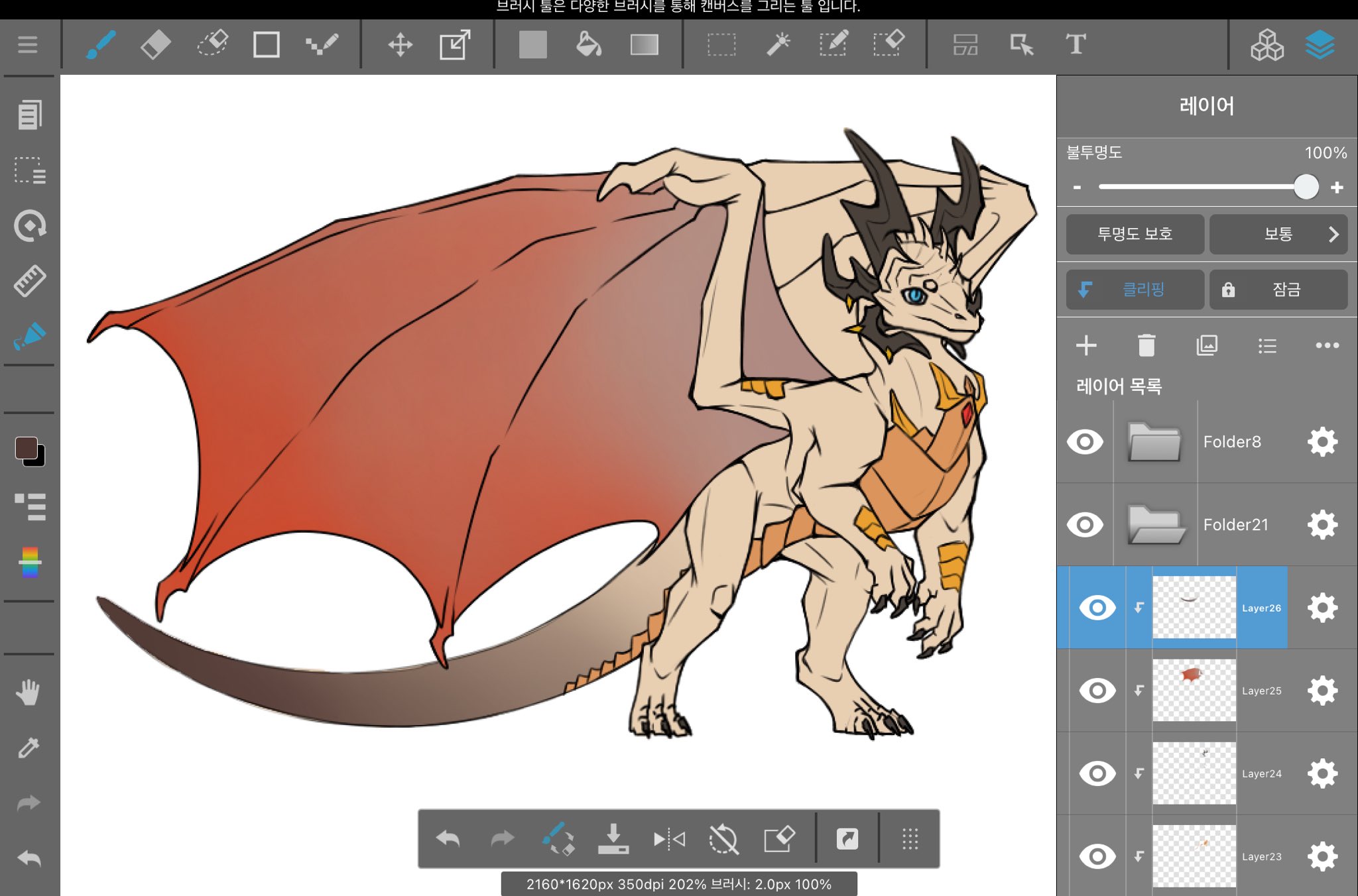
Task: Select the Eraser tool in top toolbar
Action: pos(156,45)
